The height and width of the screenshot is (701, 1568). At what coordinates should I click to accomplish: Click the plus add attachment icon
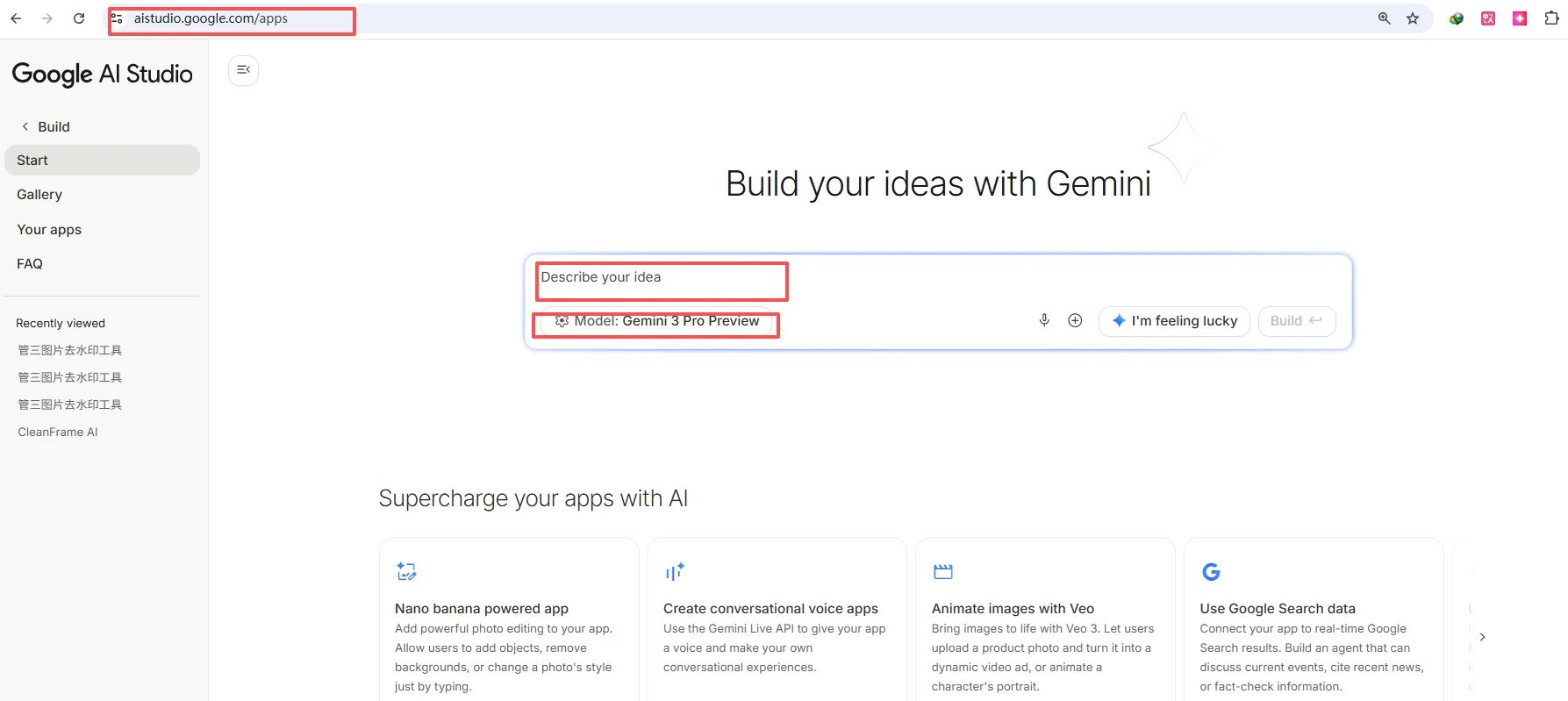(x=1075, y=320)
